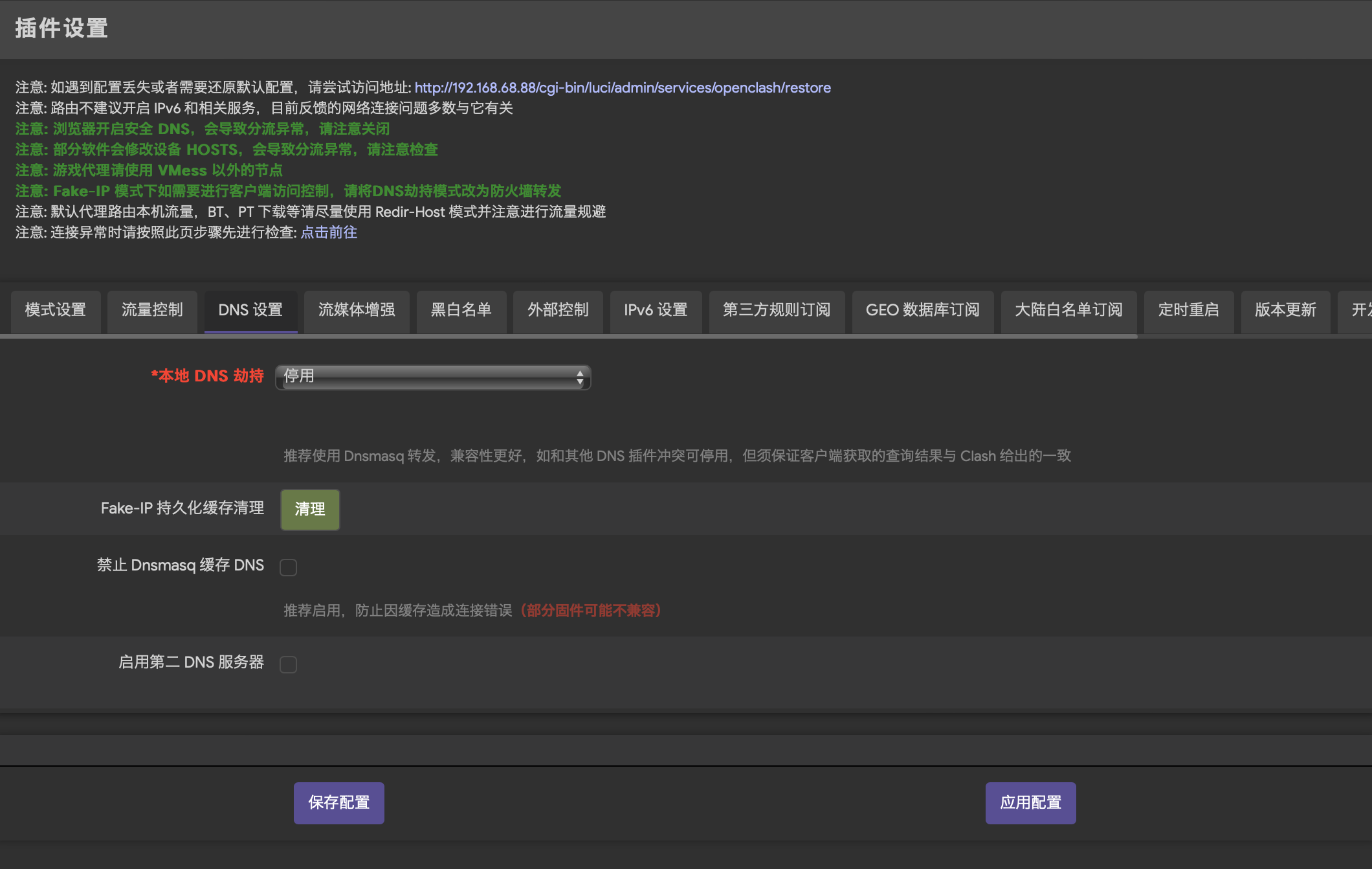
Task: Click the 插件设置 heading
Action: point(61,28)
